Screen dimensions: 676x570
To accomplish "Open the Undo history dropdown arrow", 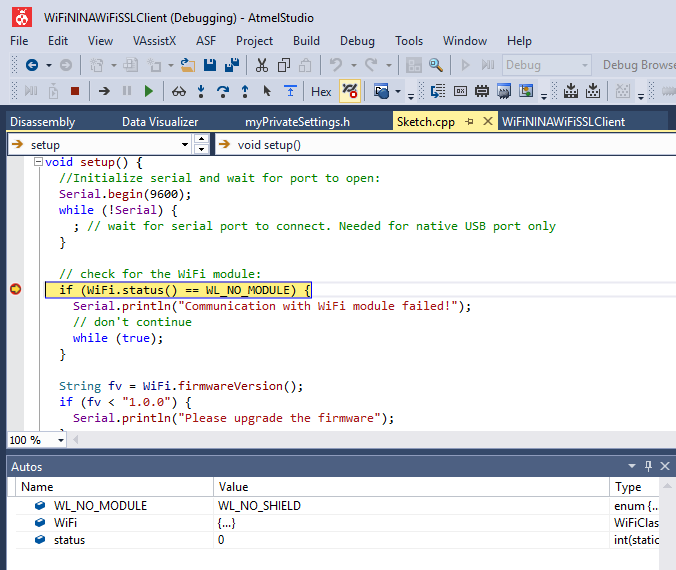I will click(x=354, y=66).
